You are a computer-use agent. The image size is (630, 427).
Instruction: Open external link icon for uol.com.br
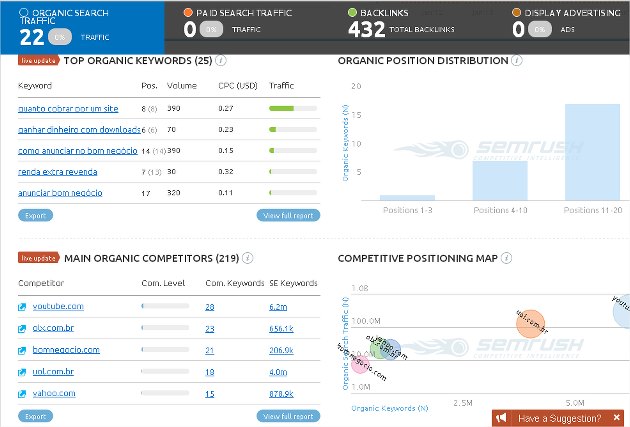click(x=22, y=372)
